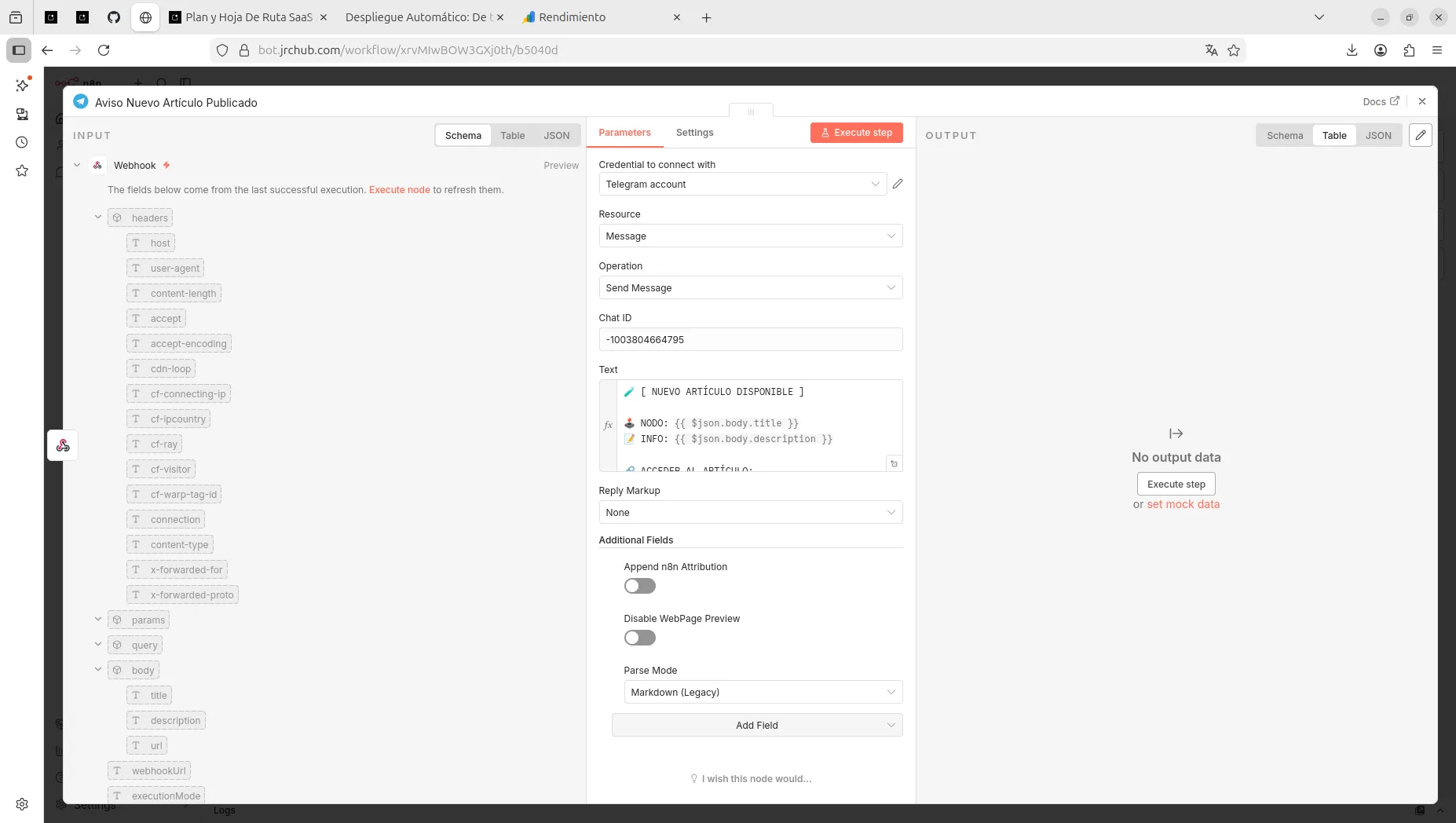Bookmark this page with star icon
The height and width of the screenshot is (823, 1456).
coord(1234,50)
